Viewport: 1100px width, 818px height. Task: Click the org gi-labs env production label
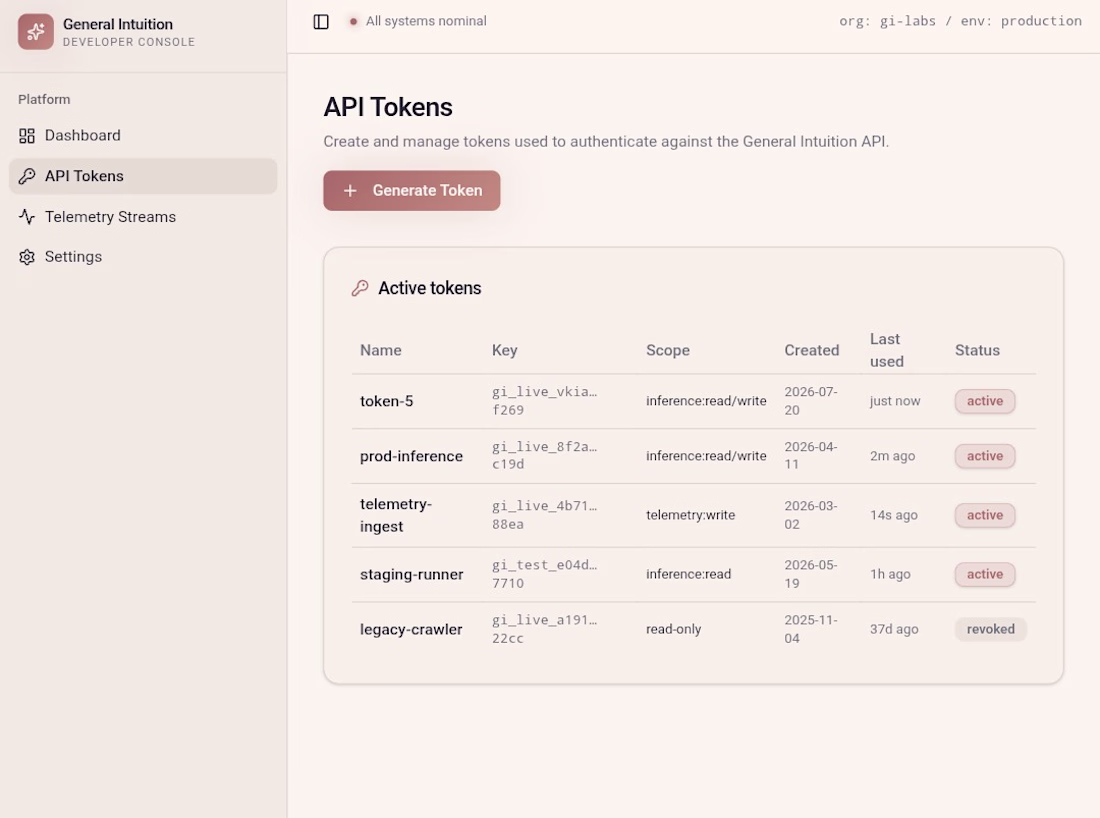point(960,21)
